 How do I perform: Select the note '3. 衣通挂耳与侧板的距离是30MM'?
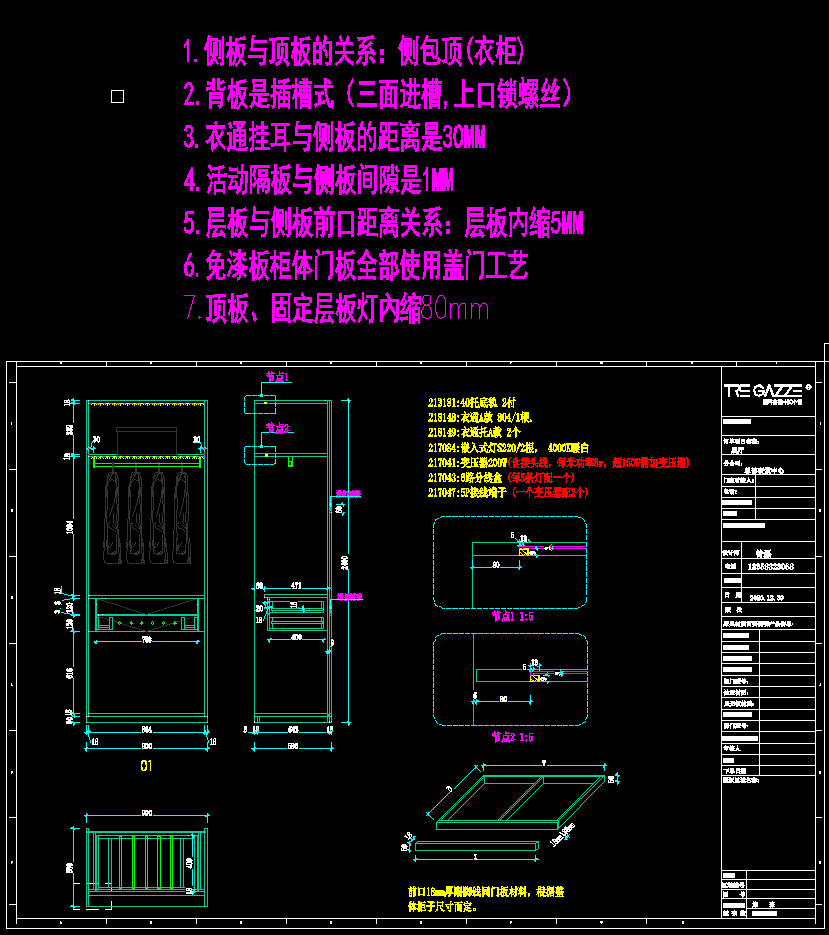[x=334, y=137]
